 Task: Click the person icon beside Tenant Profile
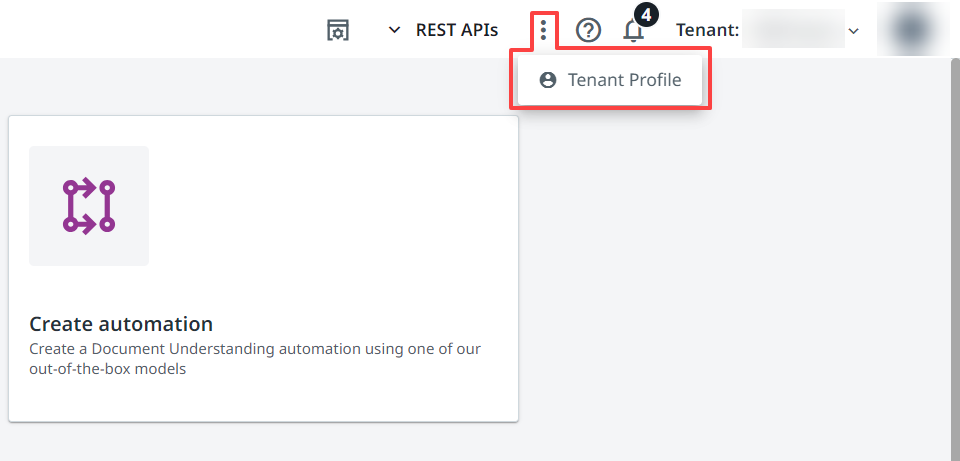point(547,80)
